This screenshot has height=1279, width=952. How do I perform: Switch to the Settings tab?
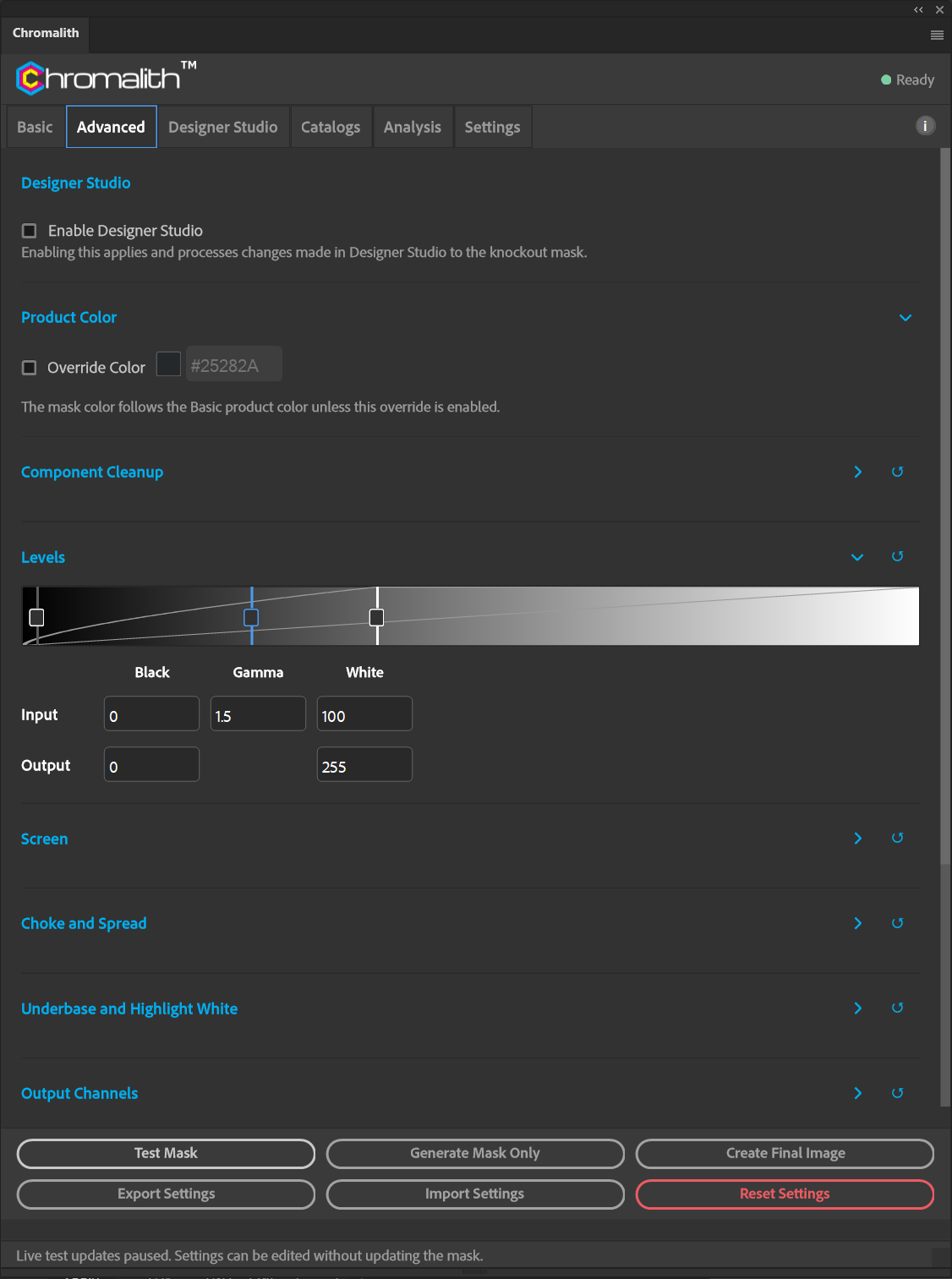point(493,127)
